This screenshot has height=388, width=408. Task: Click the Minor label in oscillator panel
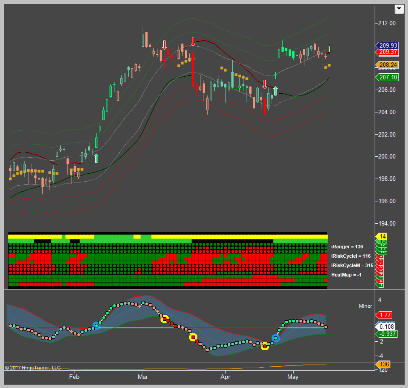tap(365, 306)
